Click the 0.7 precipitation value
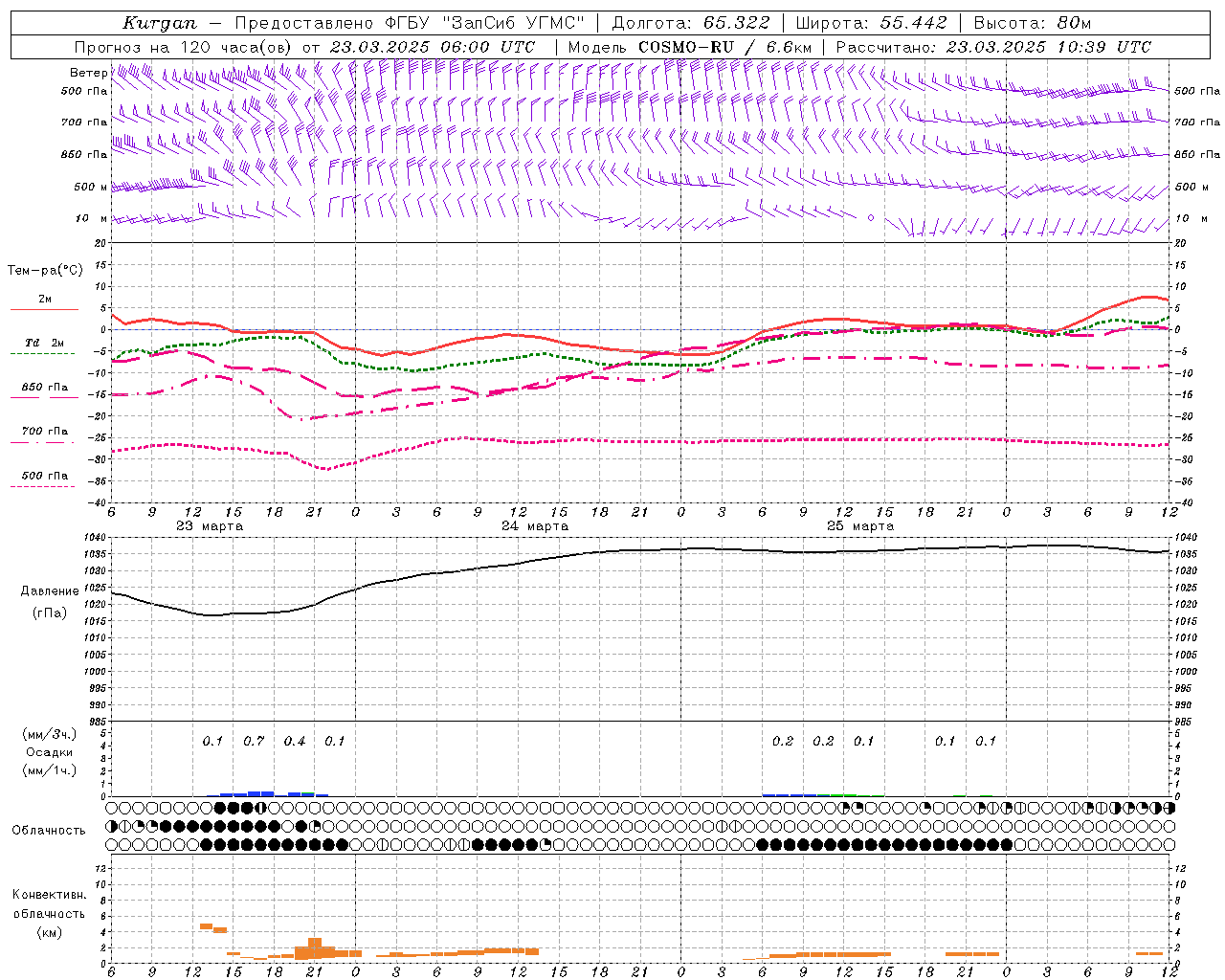The image size is (1225, 980). [254, 741]
